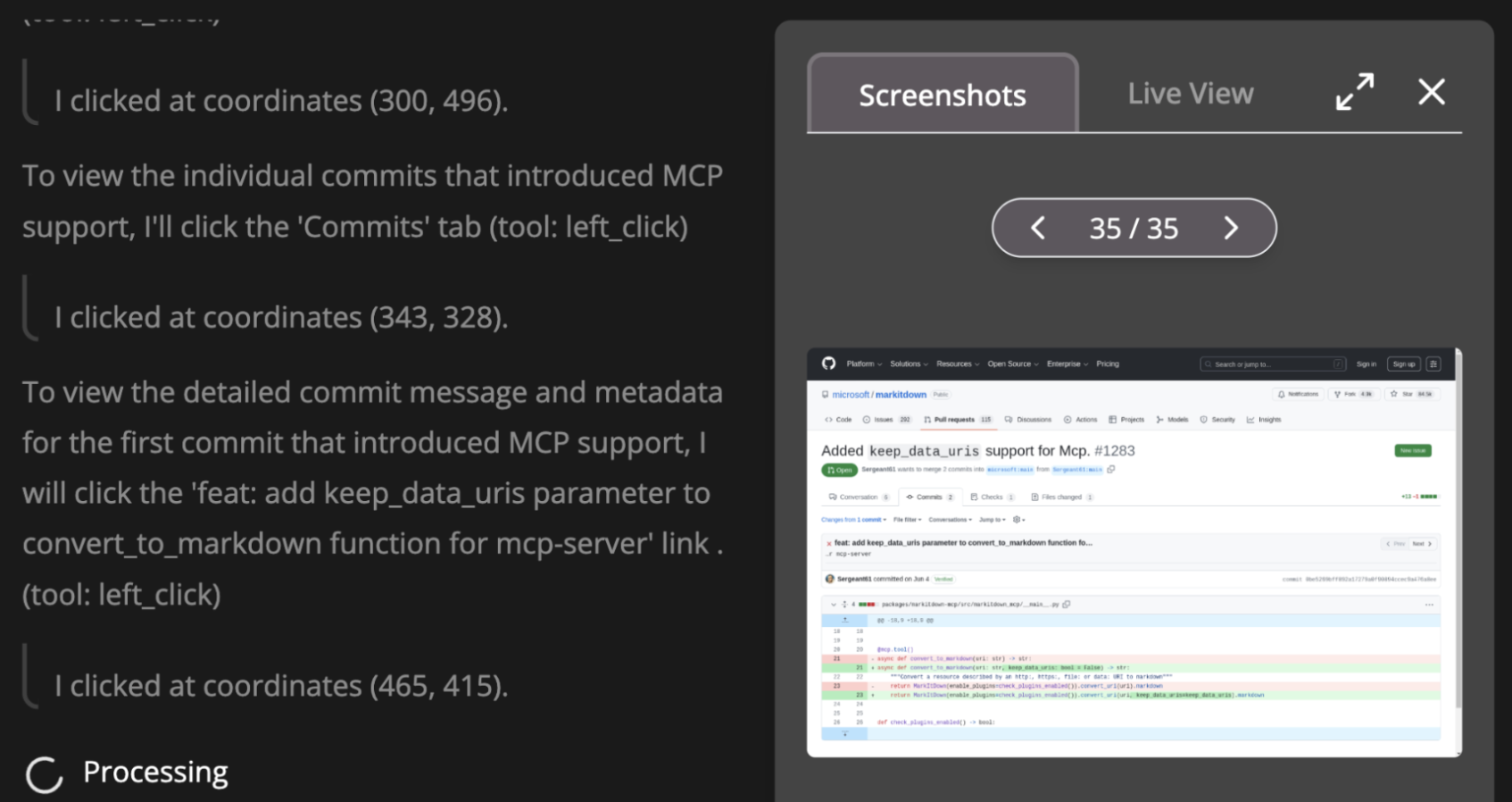This screenshot has width=1512, height=802.
Task: Open the Jump to dropdown
Action: (992, 520)
